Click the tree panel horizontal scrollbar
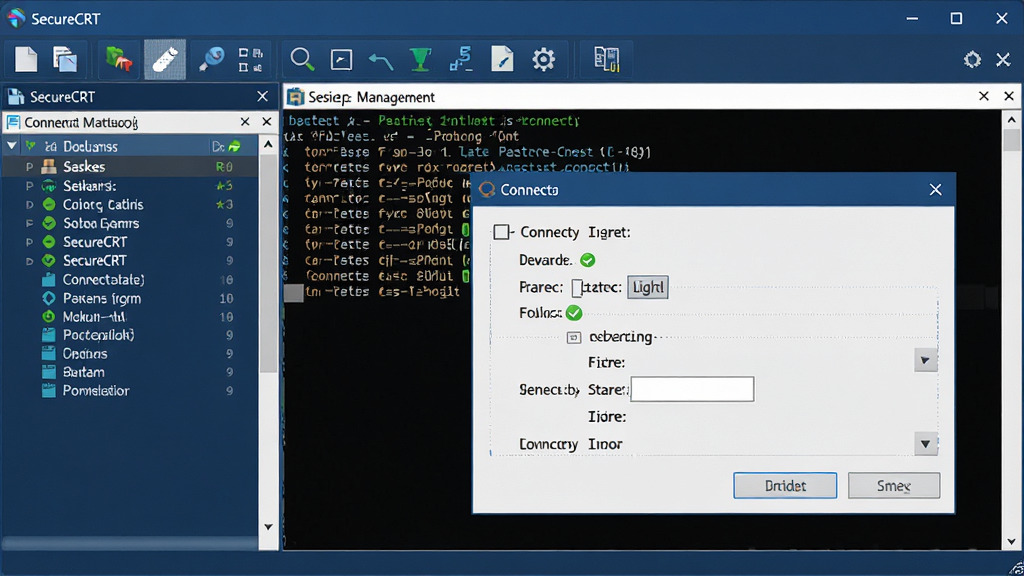This screenshot has height=576, width=1024. (131, 543)
